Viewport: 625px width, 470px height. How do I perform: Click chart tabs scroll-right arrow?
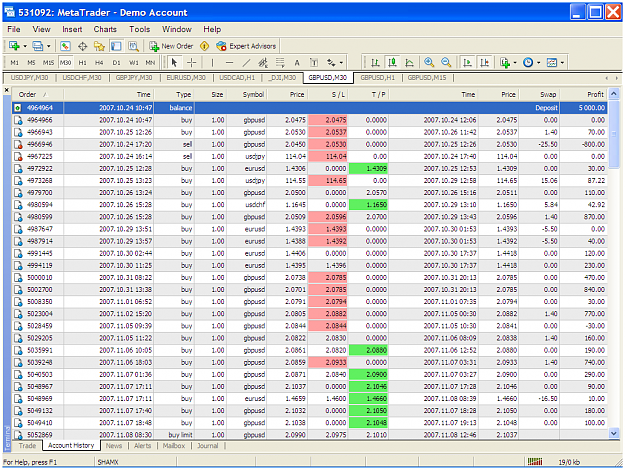[x=617, y=78]
